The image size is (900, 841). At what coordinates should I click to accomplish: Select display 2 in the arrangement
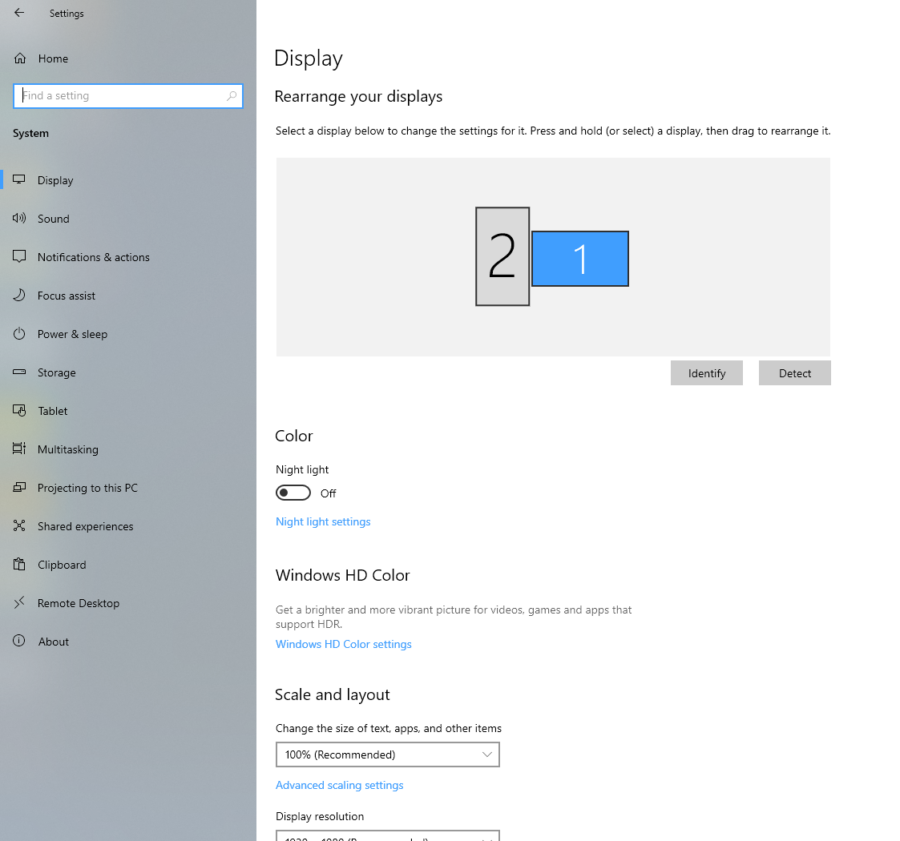click(502, 256)
